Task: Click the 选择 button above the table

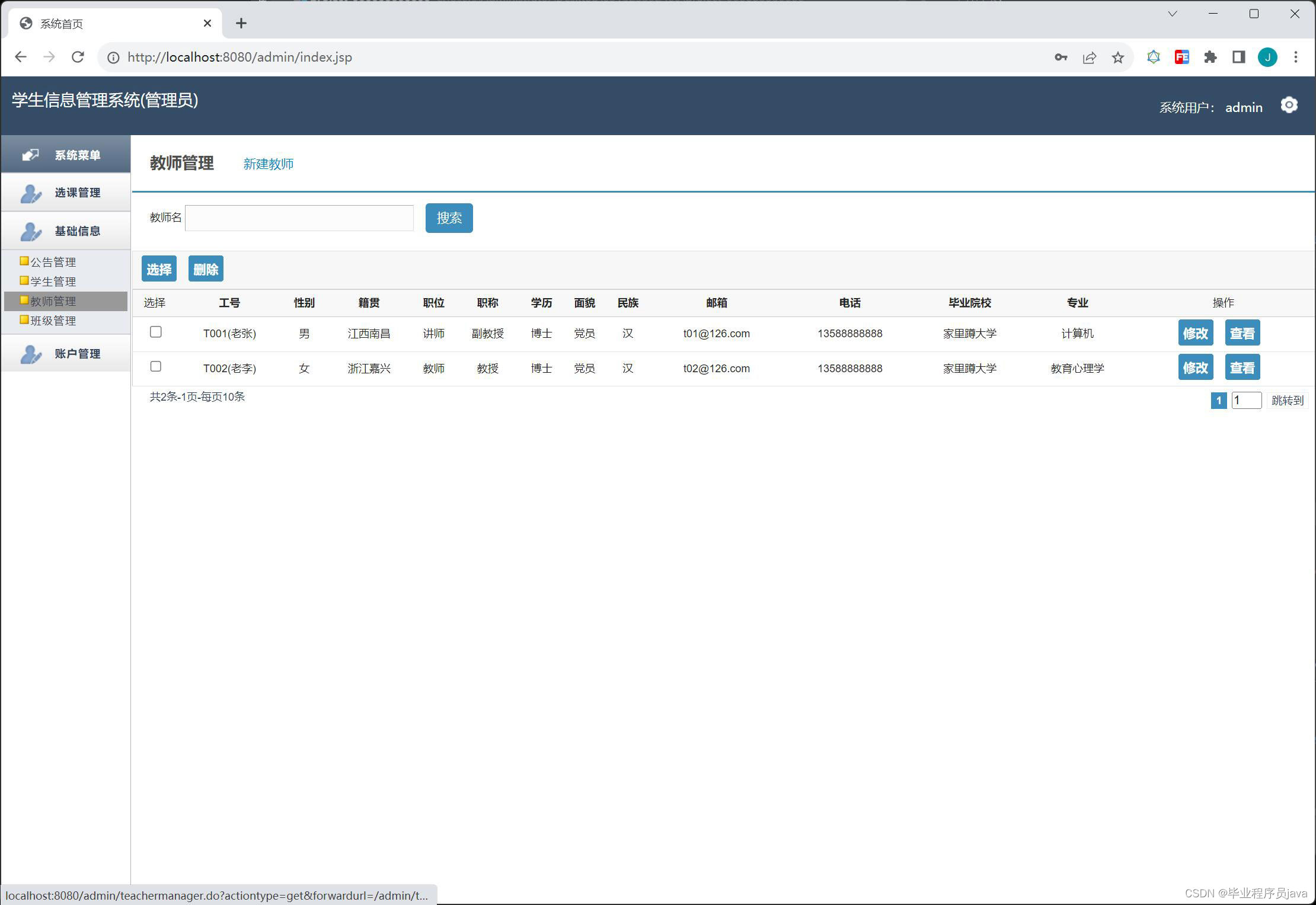Action: 159,269
